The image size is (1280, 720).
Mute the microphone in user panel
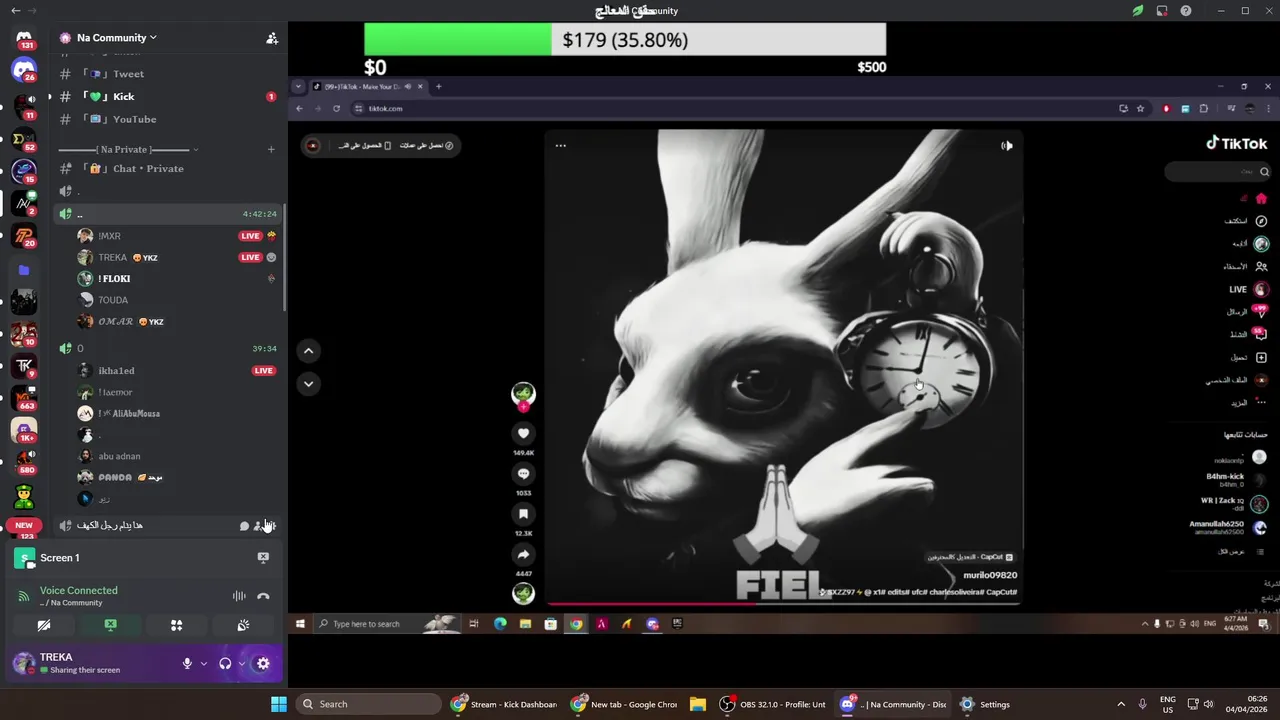point(186,663)
